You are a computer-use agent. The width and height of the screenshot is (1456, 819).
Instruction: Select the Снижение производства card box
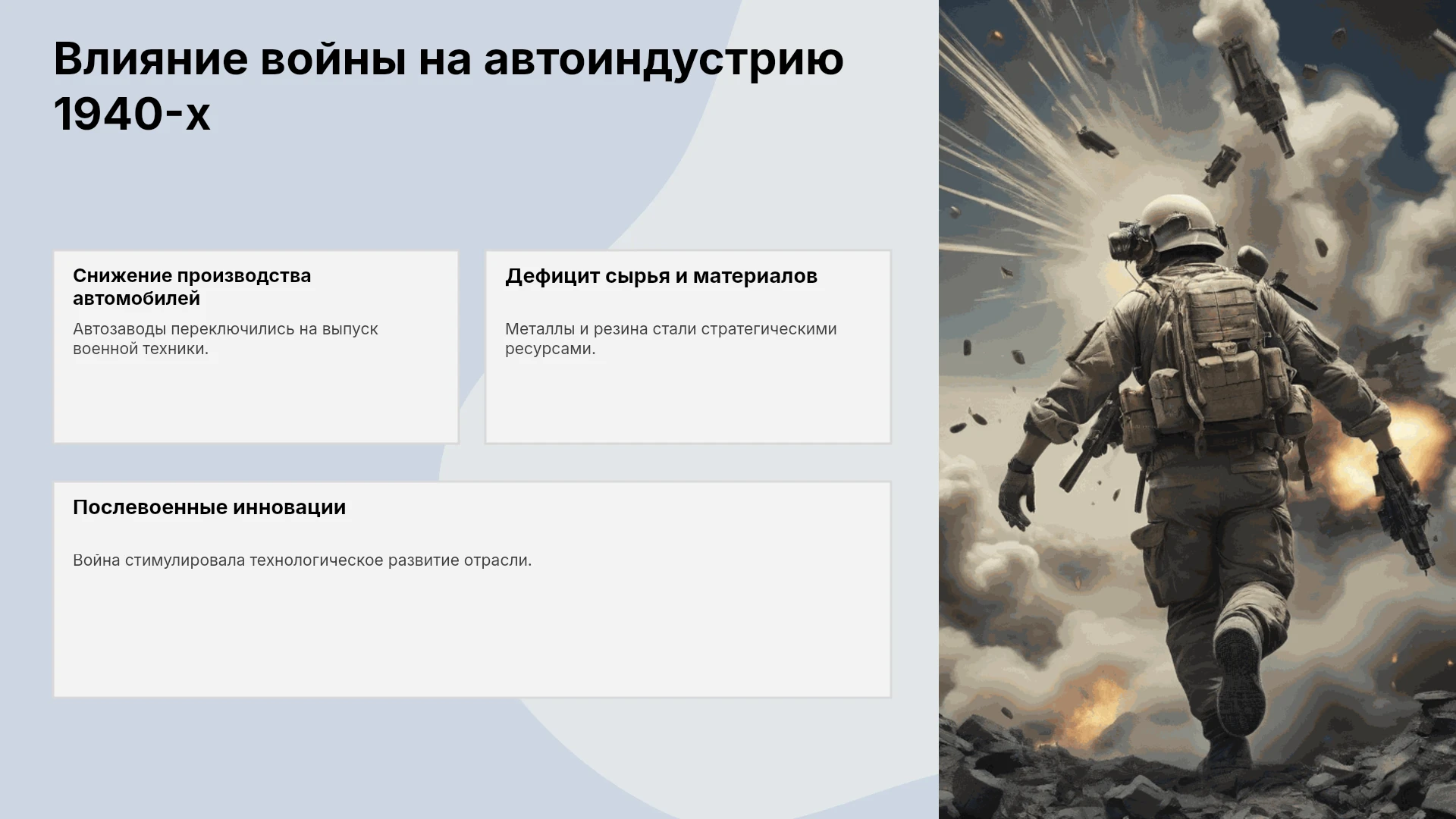256,347
